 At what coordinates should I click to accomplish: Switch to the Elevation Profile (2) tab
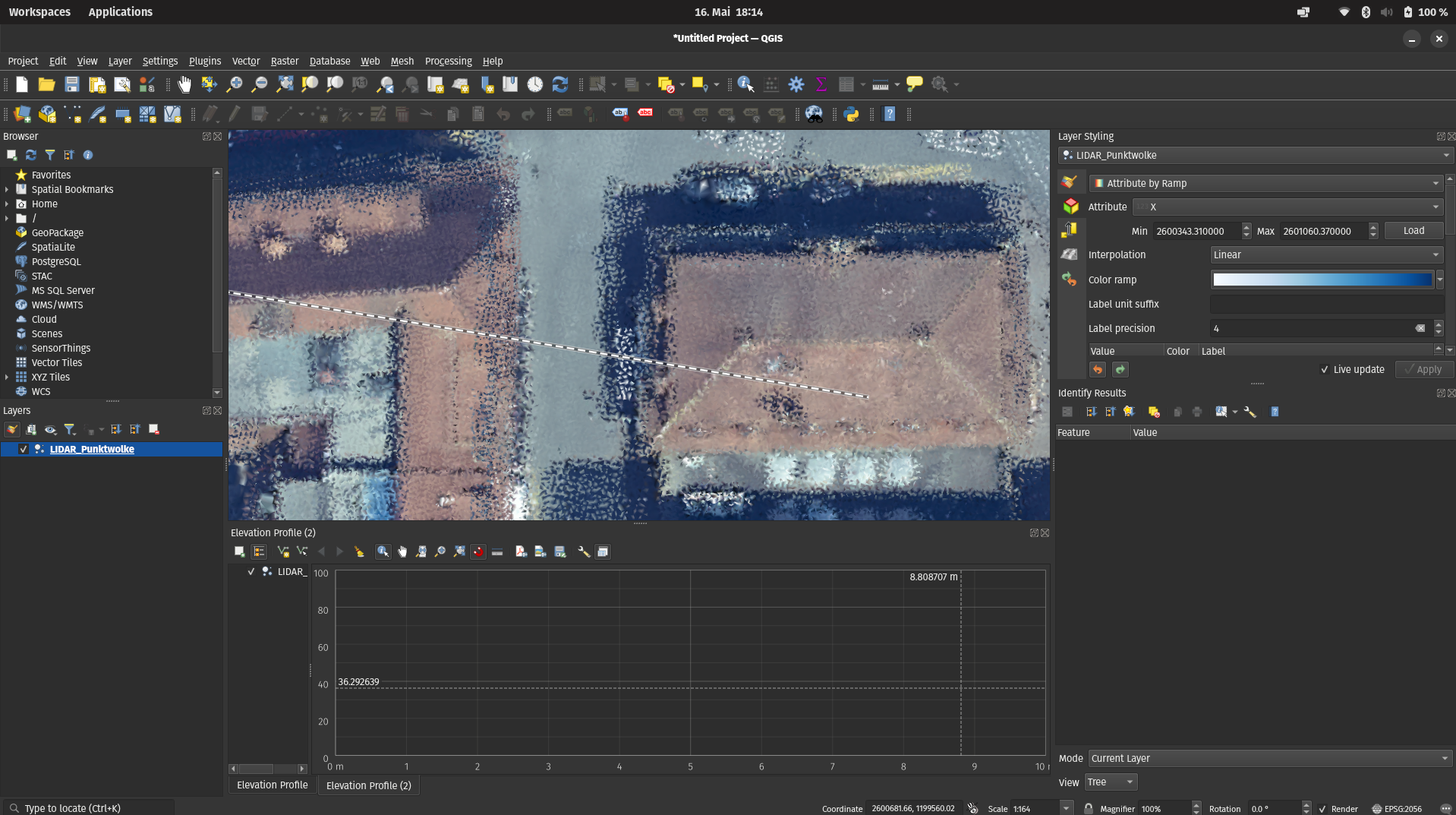[369, 785]
